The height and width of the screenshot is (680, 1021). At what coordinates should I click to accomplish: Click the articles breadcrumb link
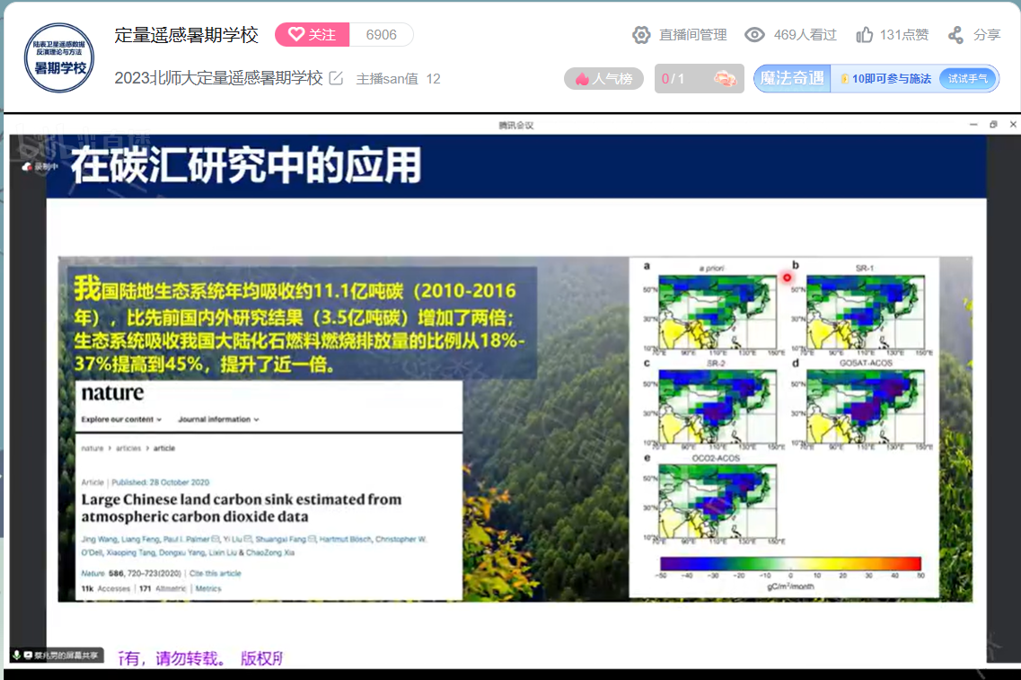click(127, 449)
